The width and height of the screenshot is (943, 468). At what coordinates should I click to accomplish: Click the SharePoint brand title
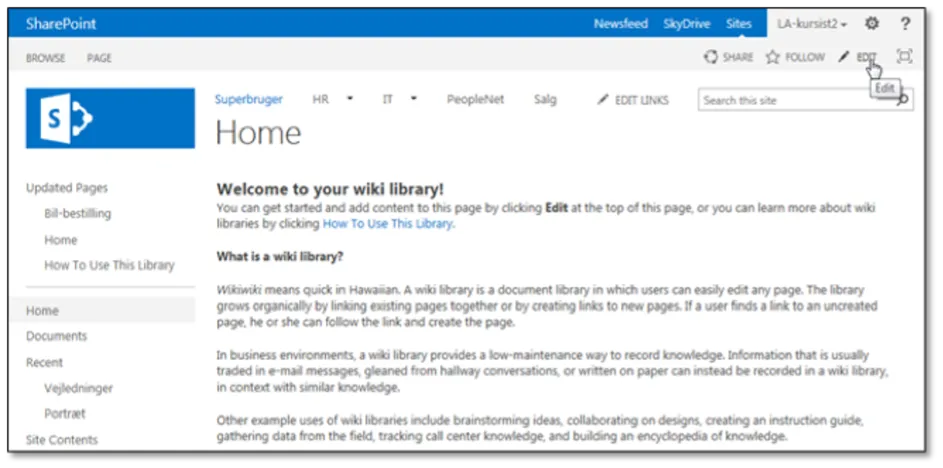pos(61,24)
